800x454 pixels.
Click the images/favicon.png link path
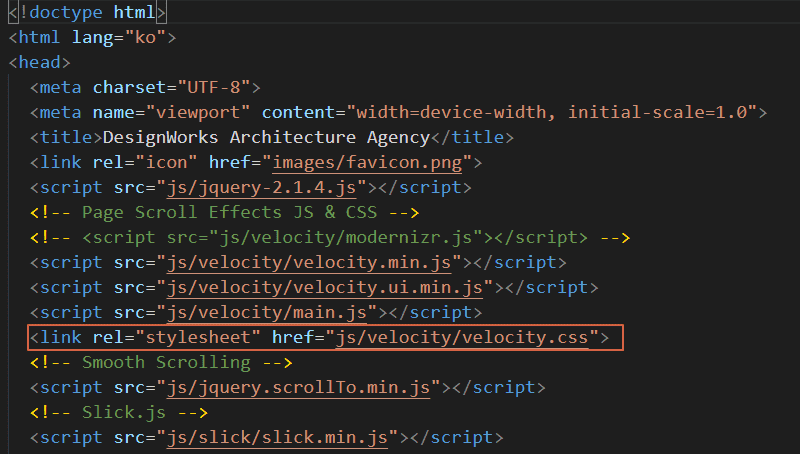click(367, 162)
